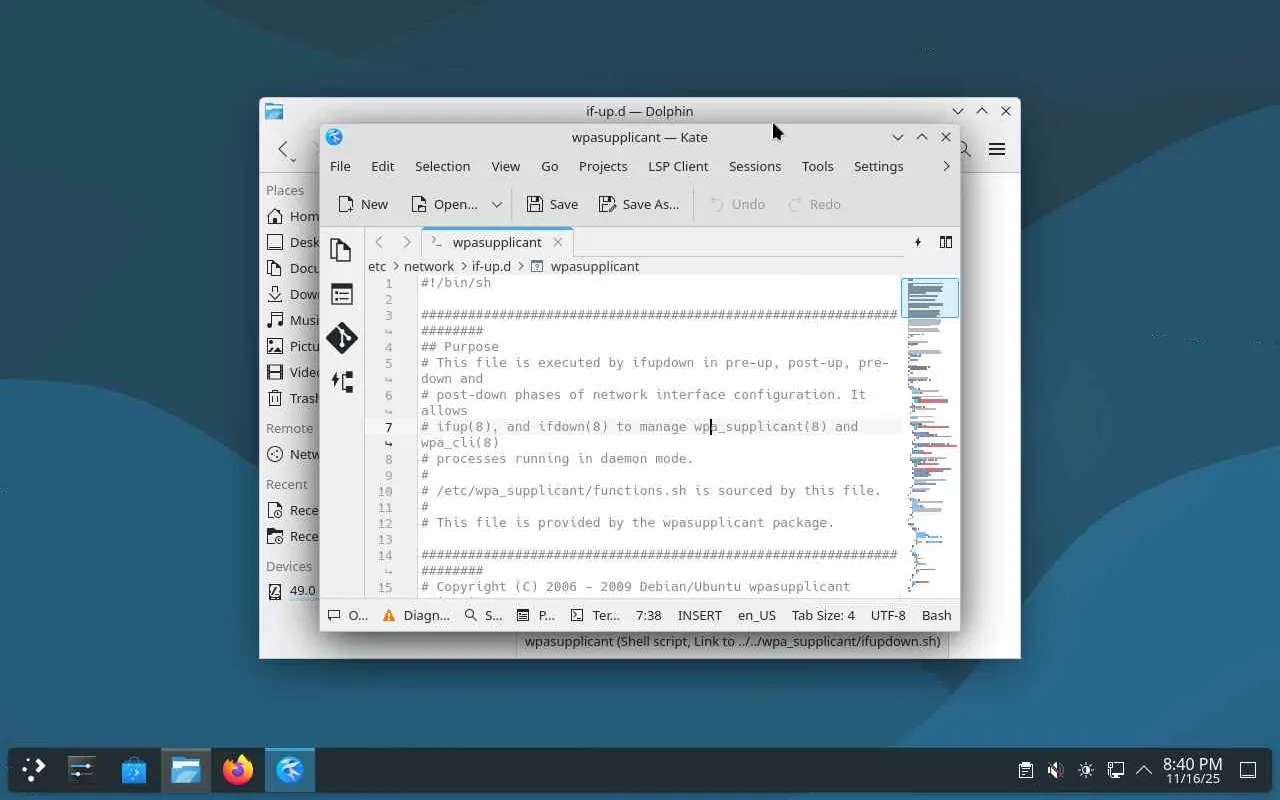Open the Projects menu
This screenshot has height=800, width=1280.
pos(603,166)
